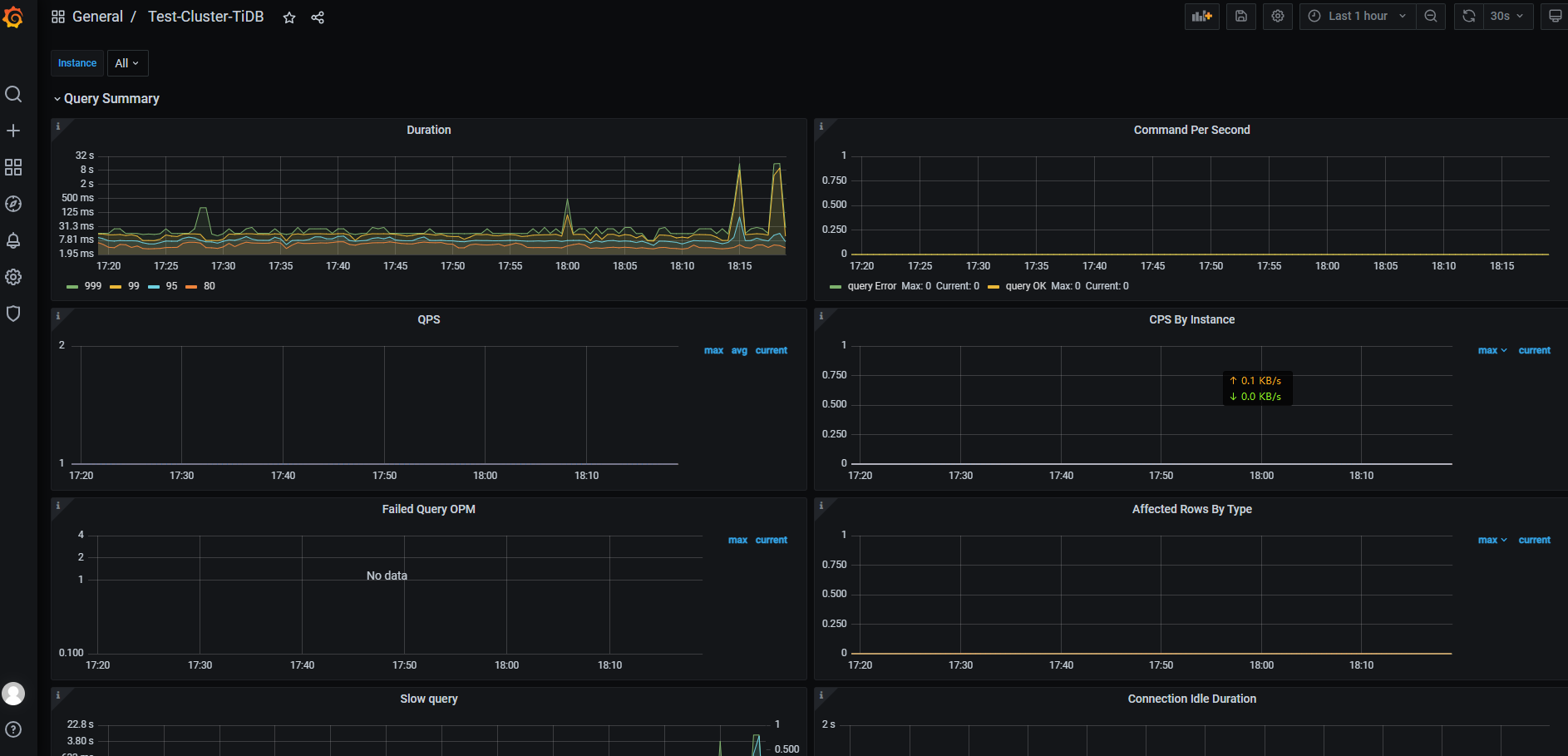Viewport: 1568px width, 756px height.
Task: Open the QPS panel title menu
Action: (429, 319)
